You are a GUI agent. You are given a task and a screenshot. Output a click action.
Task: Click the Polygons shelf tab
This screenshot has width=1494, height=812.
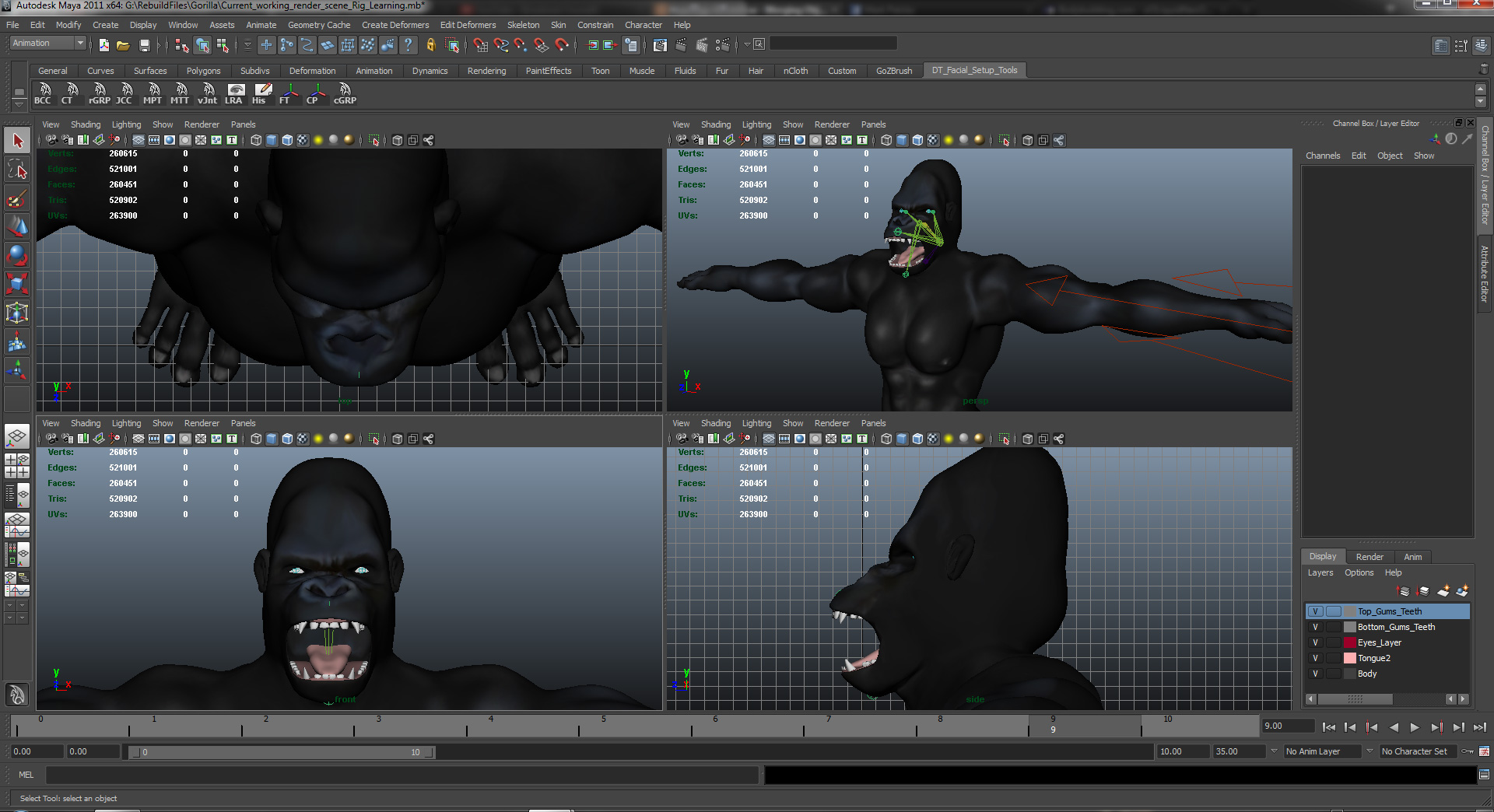[203, 70]
